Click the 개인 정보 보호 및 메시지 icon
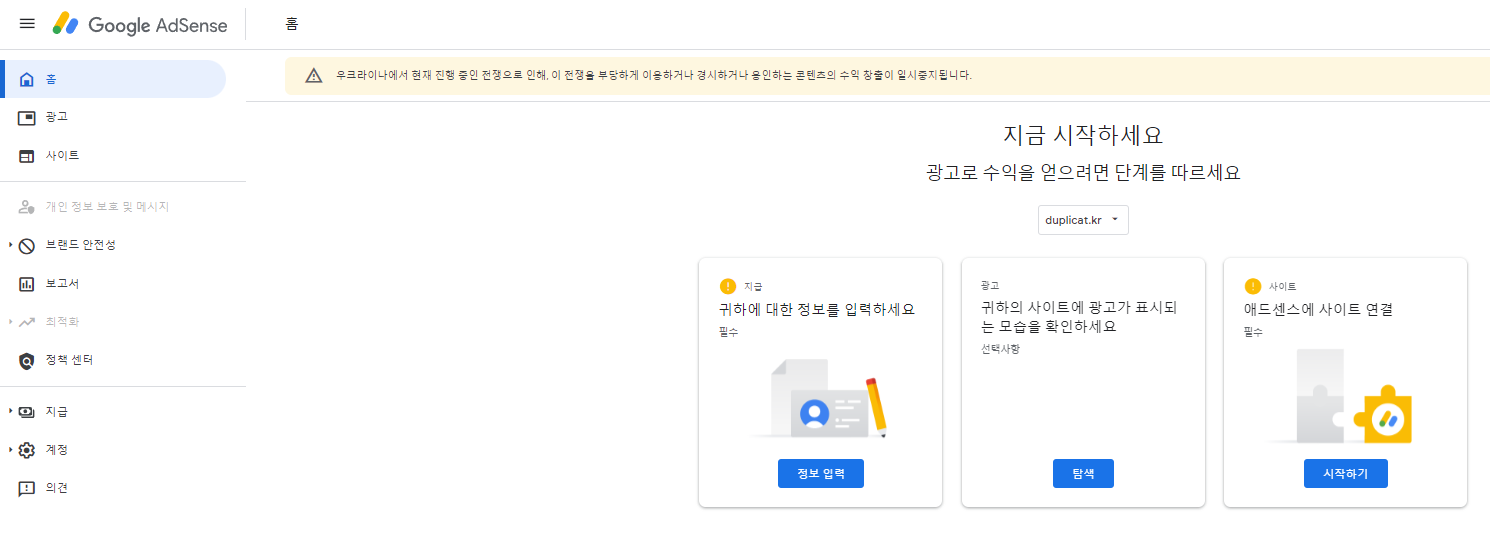This screenshot has width=1490, height=553. pos(27,207)
